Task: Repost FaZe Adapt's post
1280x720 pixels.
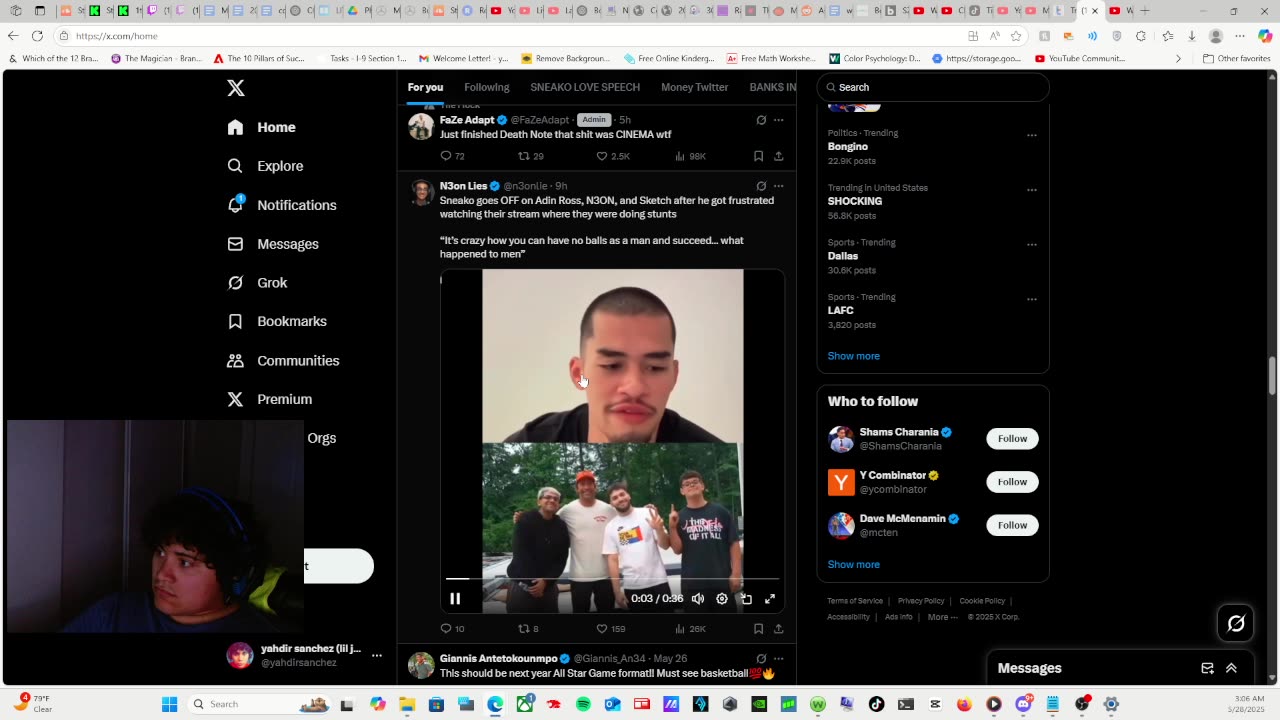Action: (x=530, y=156)
